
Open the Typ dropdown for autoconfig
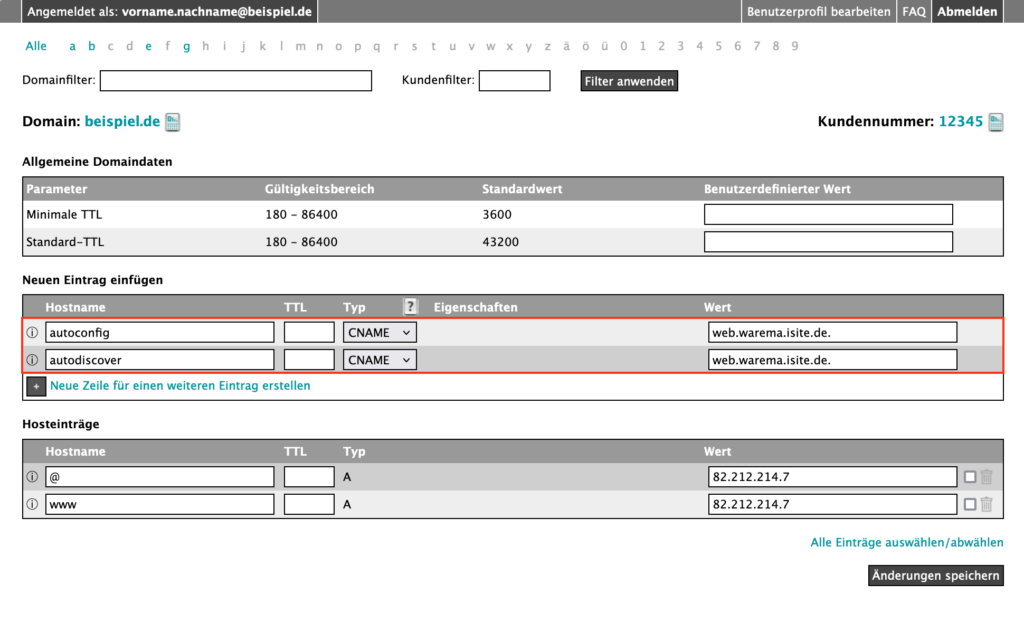[380, 332]
